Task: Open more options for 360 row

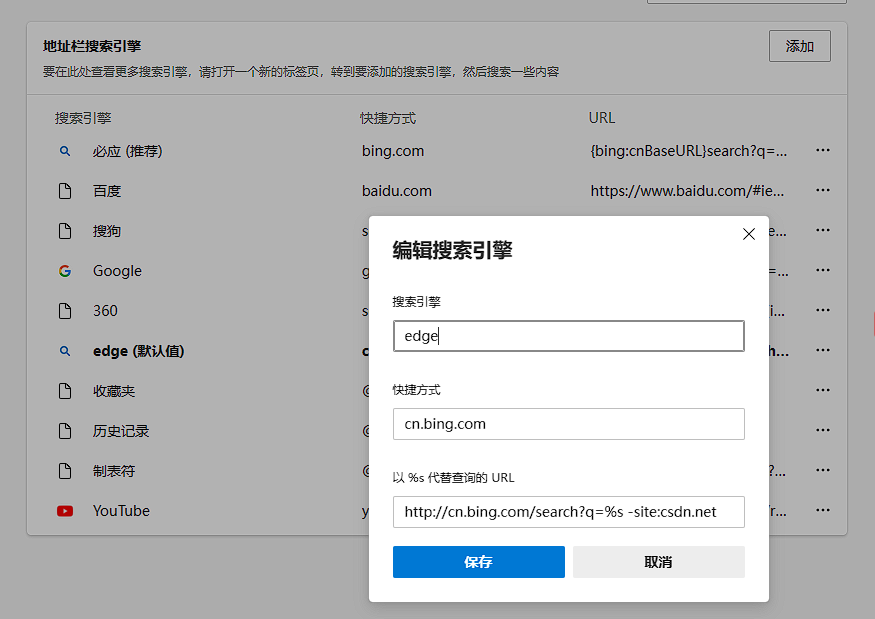Action: 823,310
